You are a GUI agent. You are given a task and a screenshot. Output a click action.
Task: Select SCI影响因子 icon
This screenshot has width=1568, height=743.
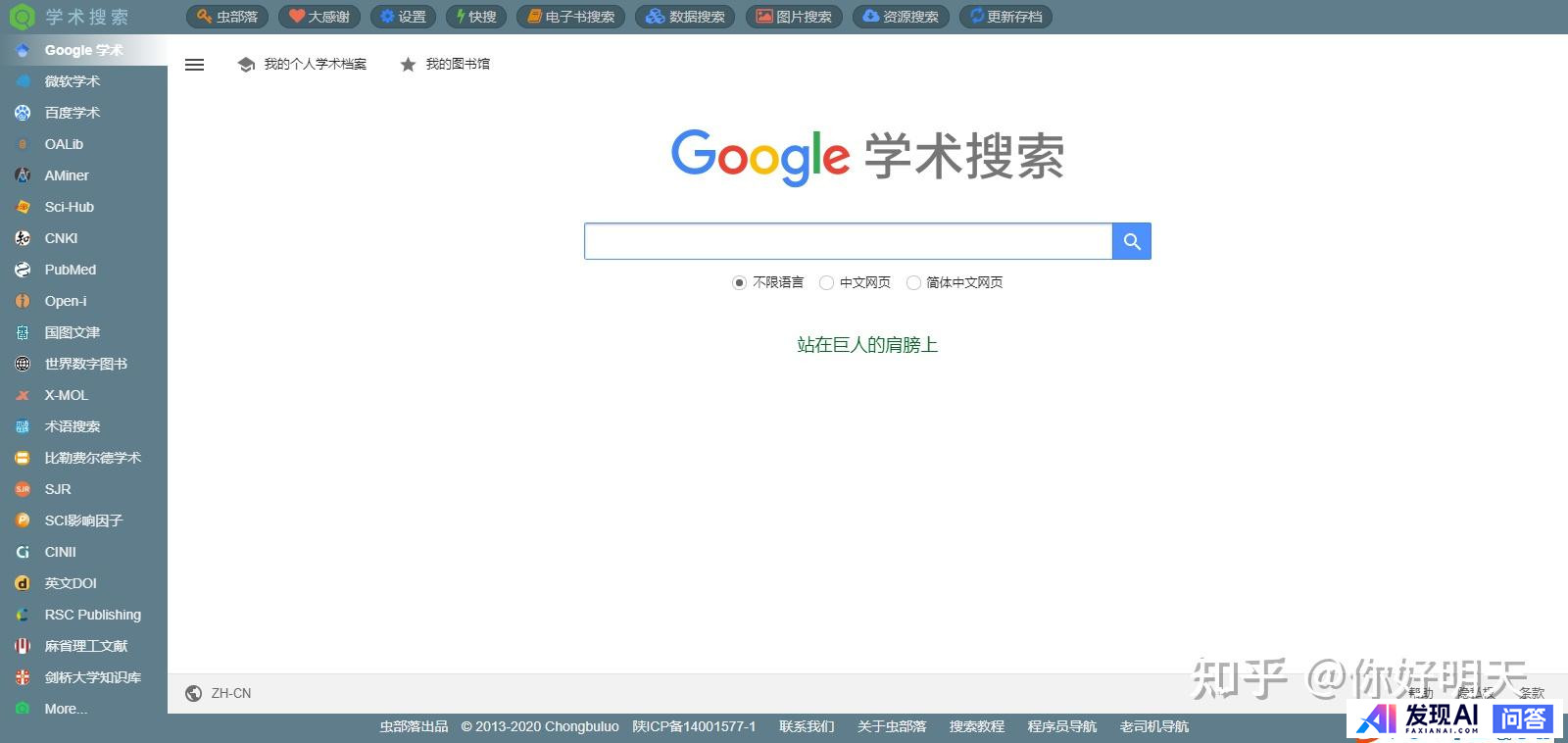(x=23, y=520)
